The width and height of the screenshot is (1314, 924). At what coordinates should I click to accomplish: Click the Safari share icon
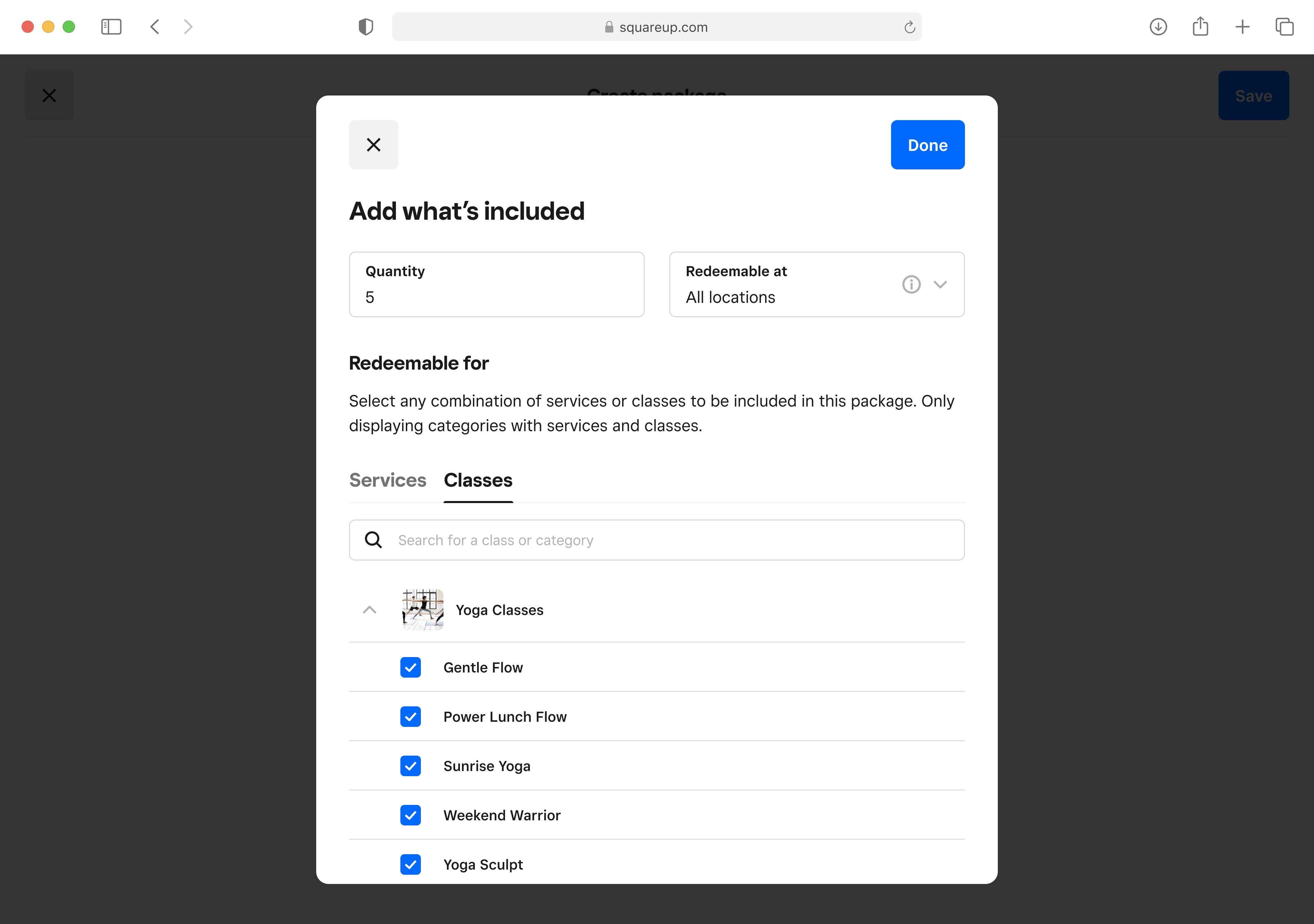1200,27
